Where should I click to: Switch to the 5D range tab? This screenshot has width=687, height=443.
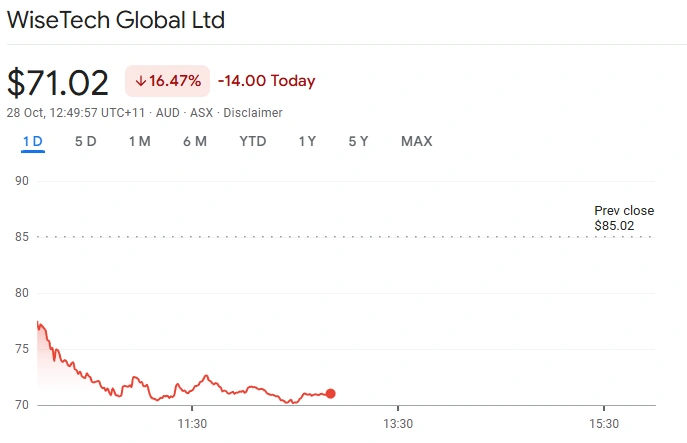[x=86, y=141]
